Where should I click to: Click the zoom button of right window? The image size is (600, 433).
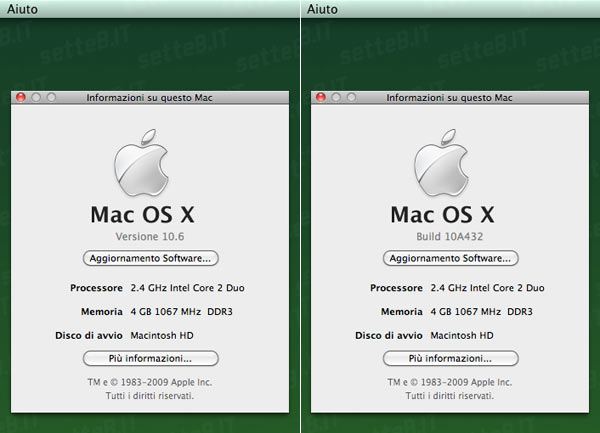click(351, 98)
